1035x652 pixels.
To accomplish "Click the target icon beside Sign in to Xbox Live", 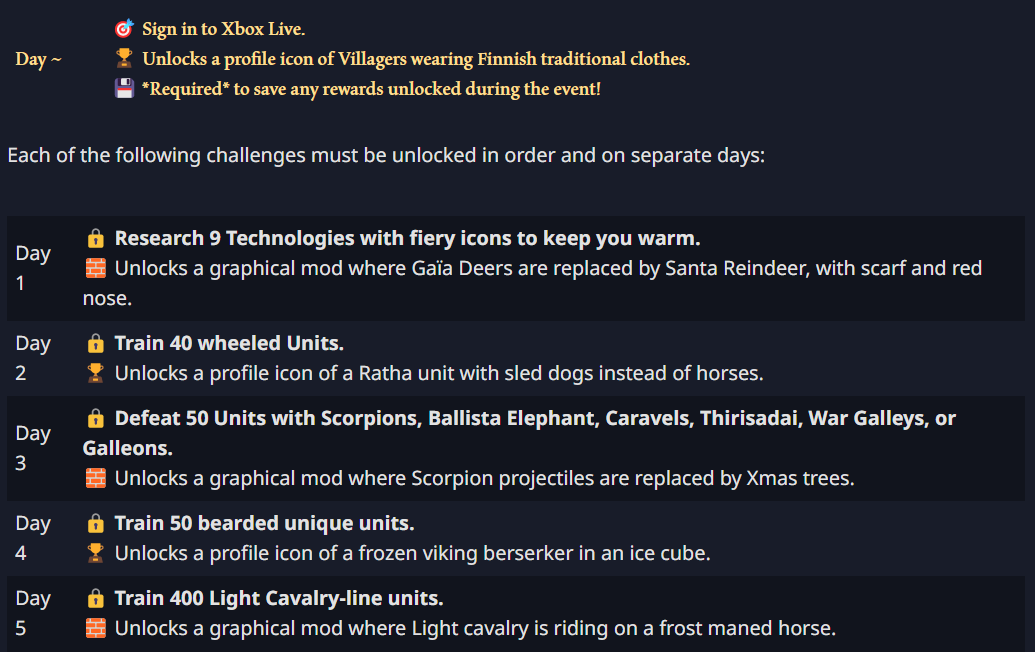I will 124,29.
